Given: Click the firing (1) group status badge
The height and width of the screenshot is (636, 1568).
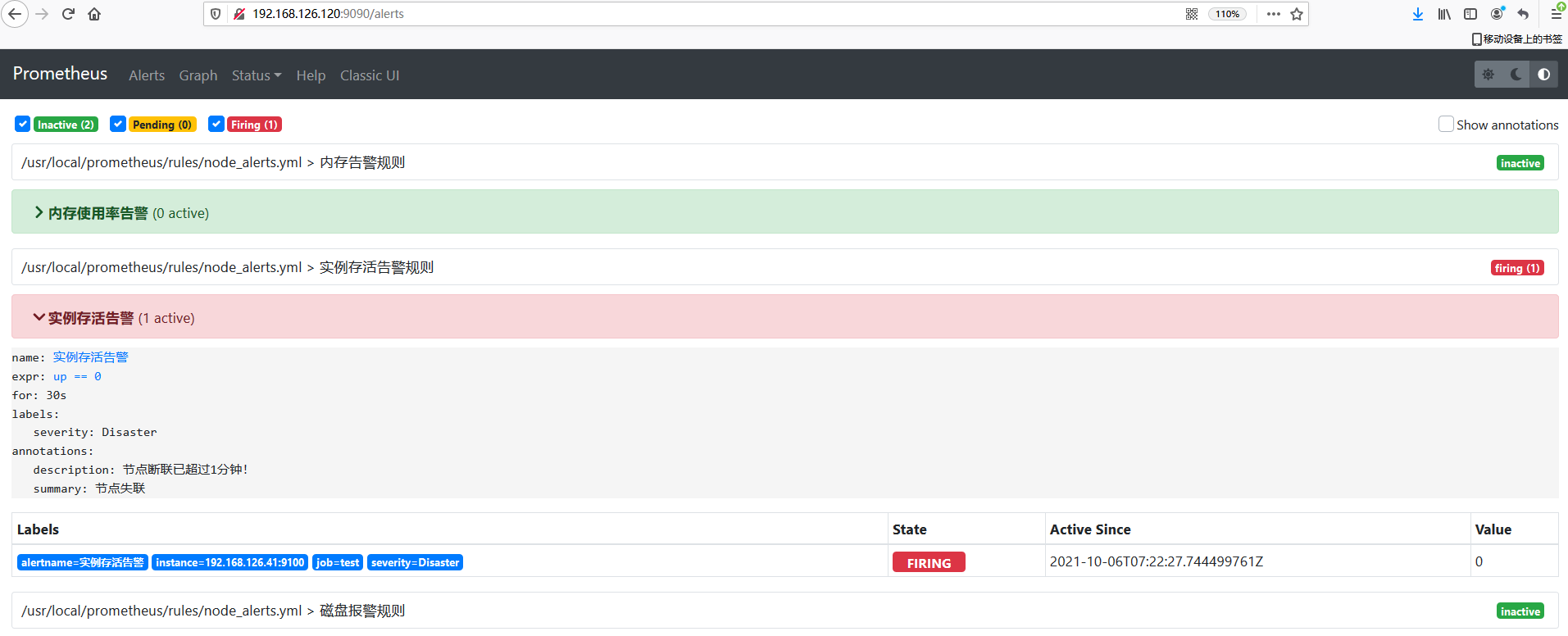Looking at the screenshot, I should coord(1517,268).
